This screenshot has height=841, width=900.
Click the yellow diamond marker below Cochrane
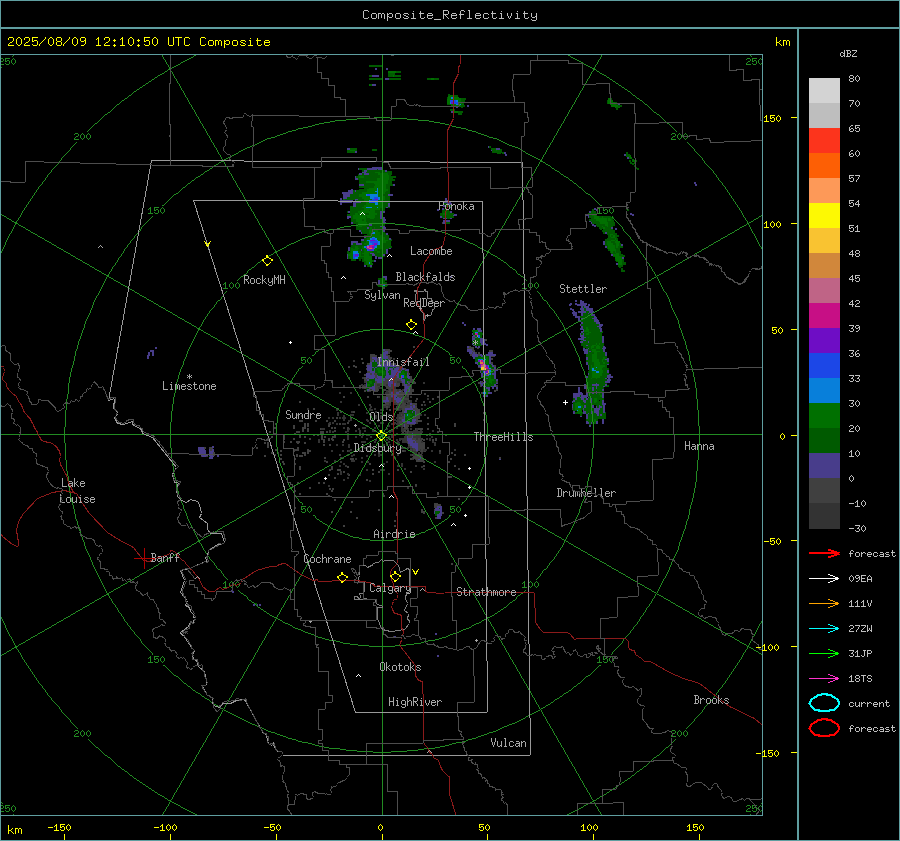click(342, 578)
